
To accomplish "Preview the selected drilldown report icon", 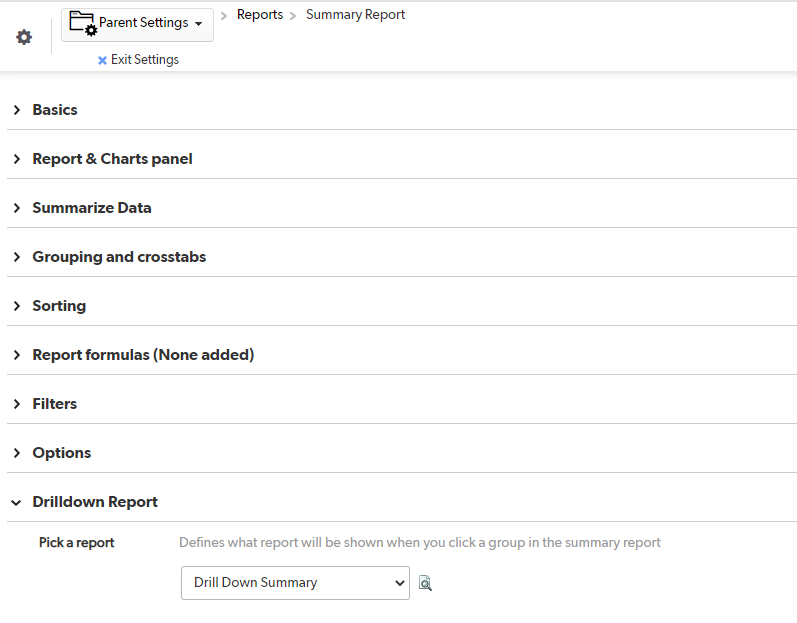I will [425, 583].
